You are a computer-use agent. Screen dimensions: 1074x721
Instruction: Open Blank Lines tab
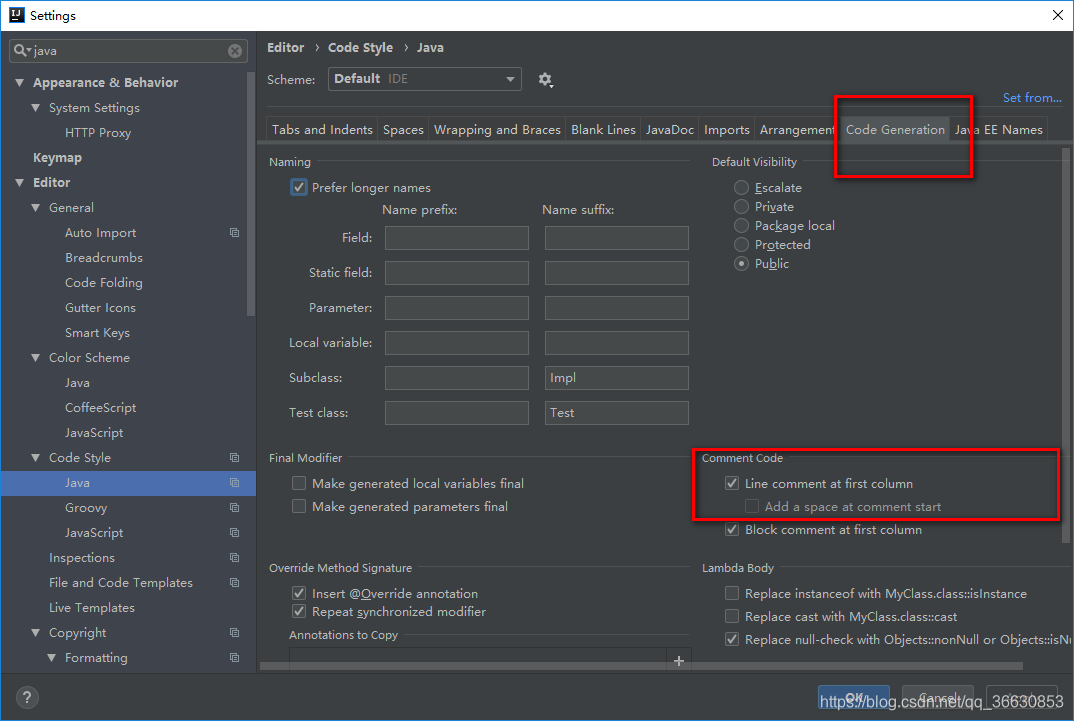point(603,129)
